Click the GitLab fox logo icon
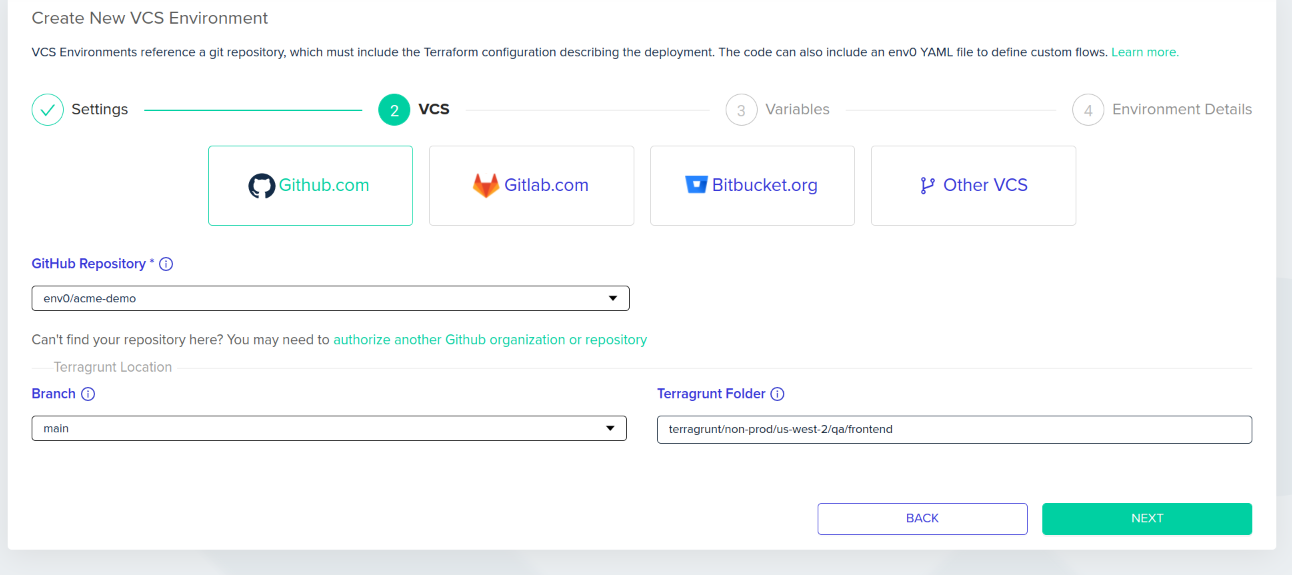The width and height of the screenshot is (1292, 575). tap(486, 186)
